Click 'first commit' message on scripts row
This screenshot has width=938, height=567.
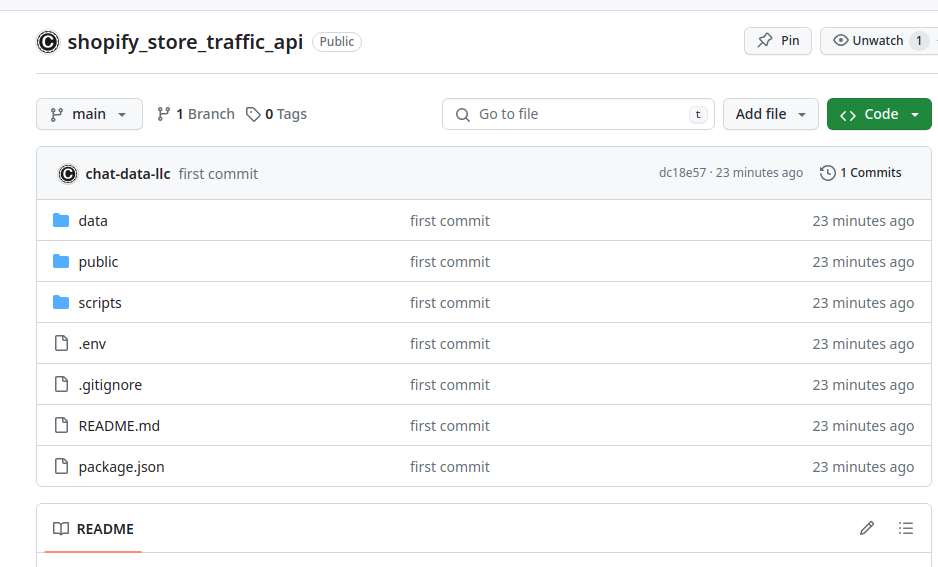click(x=450, y=303)
